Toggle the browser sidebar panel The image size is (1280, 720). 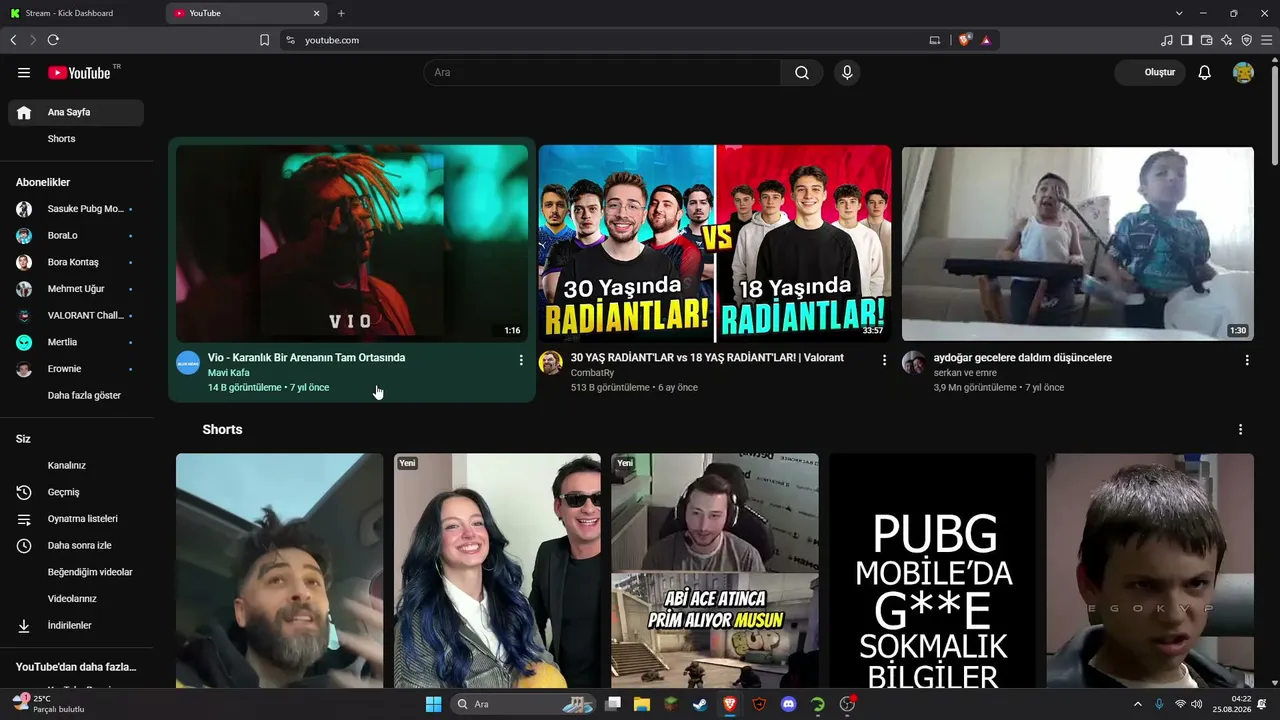1186,40
